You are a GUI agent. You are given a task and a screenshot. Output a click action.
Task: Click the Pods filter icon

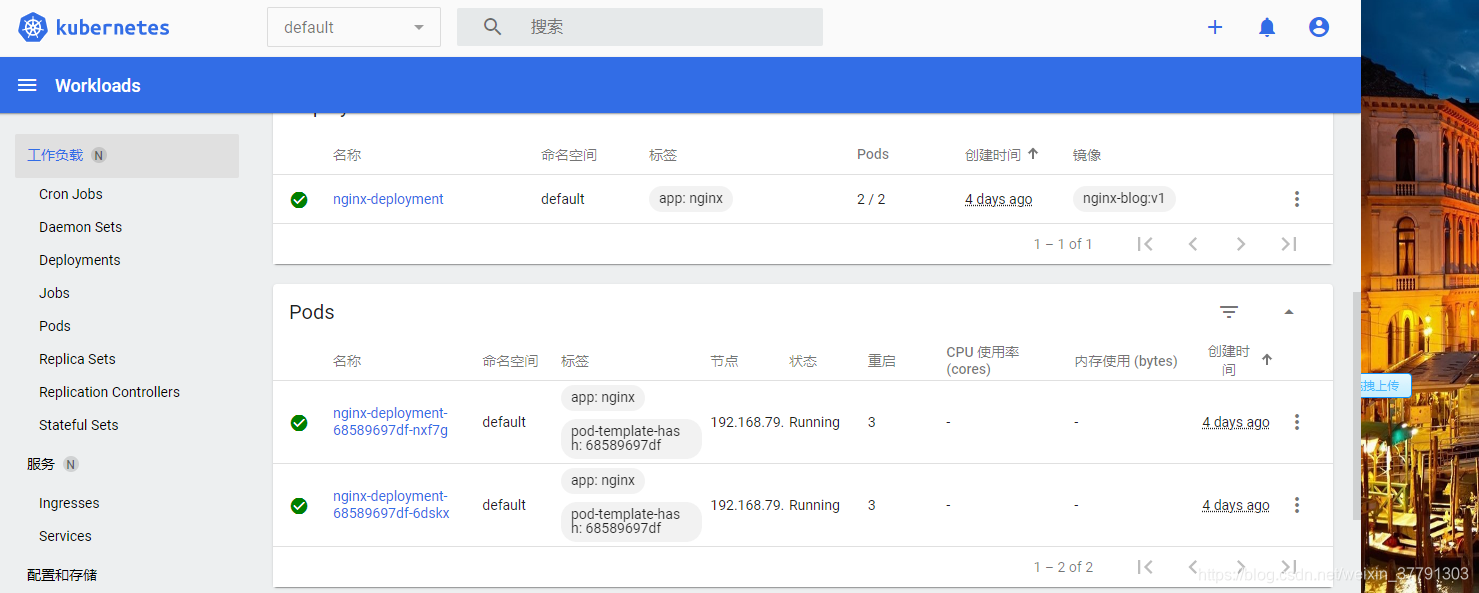point(1229,312)
